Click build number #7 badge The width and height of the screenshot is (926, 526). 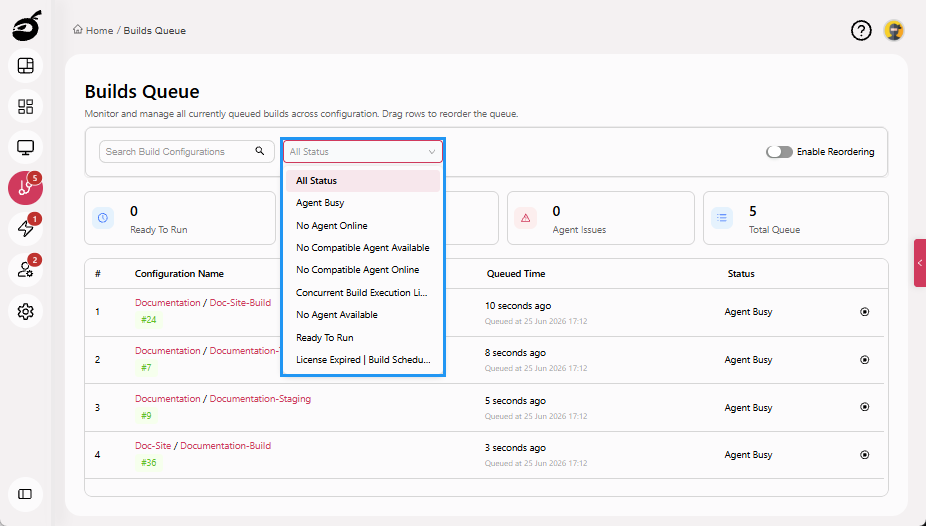tap(146, 367)
